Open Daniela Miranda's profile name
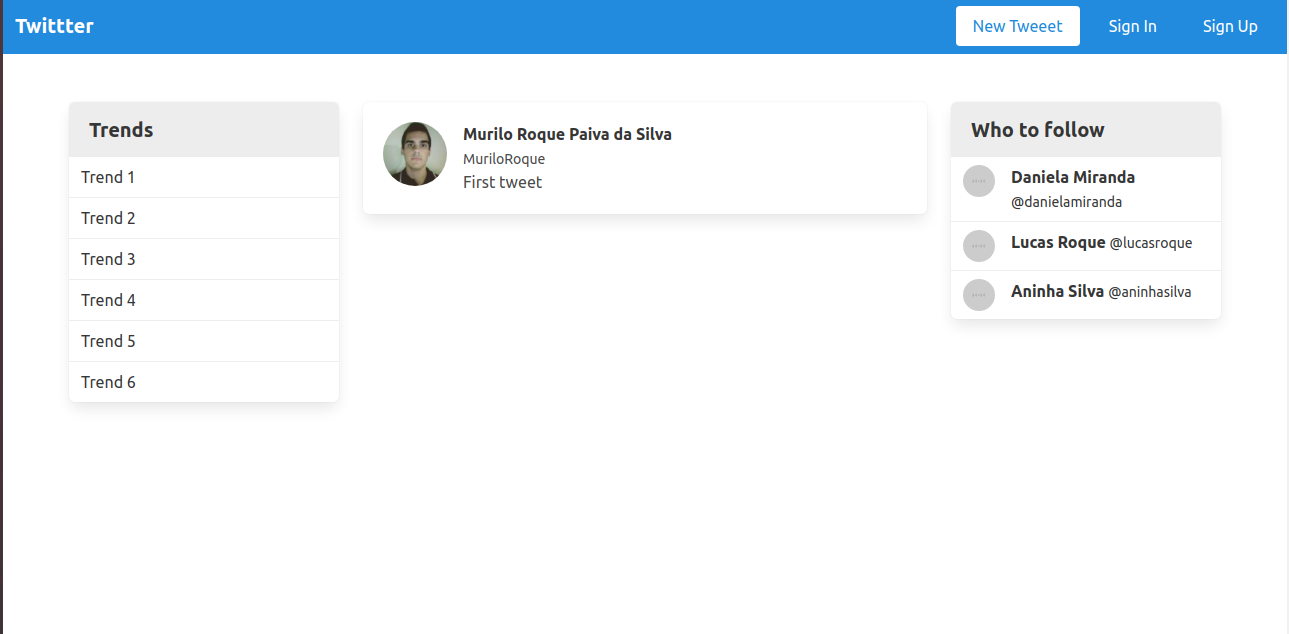Viewport: 1289px width, 634px height. (x=1073, y=177)
